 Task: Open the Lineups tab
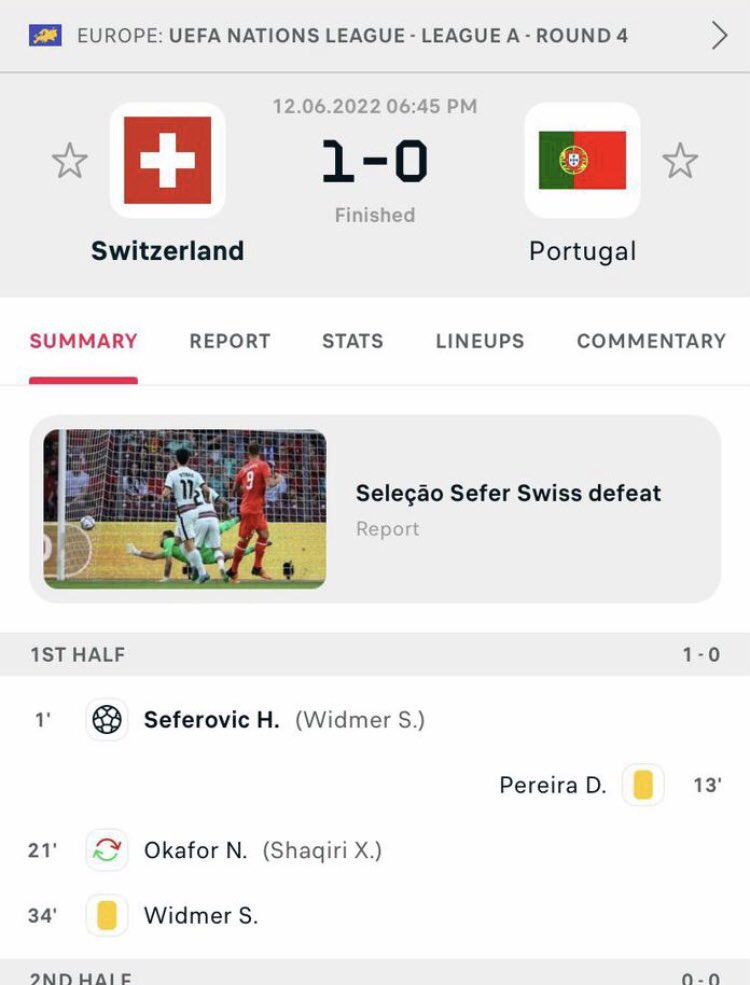click(x=480, y=340)
